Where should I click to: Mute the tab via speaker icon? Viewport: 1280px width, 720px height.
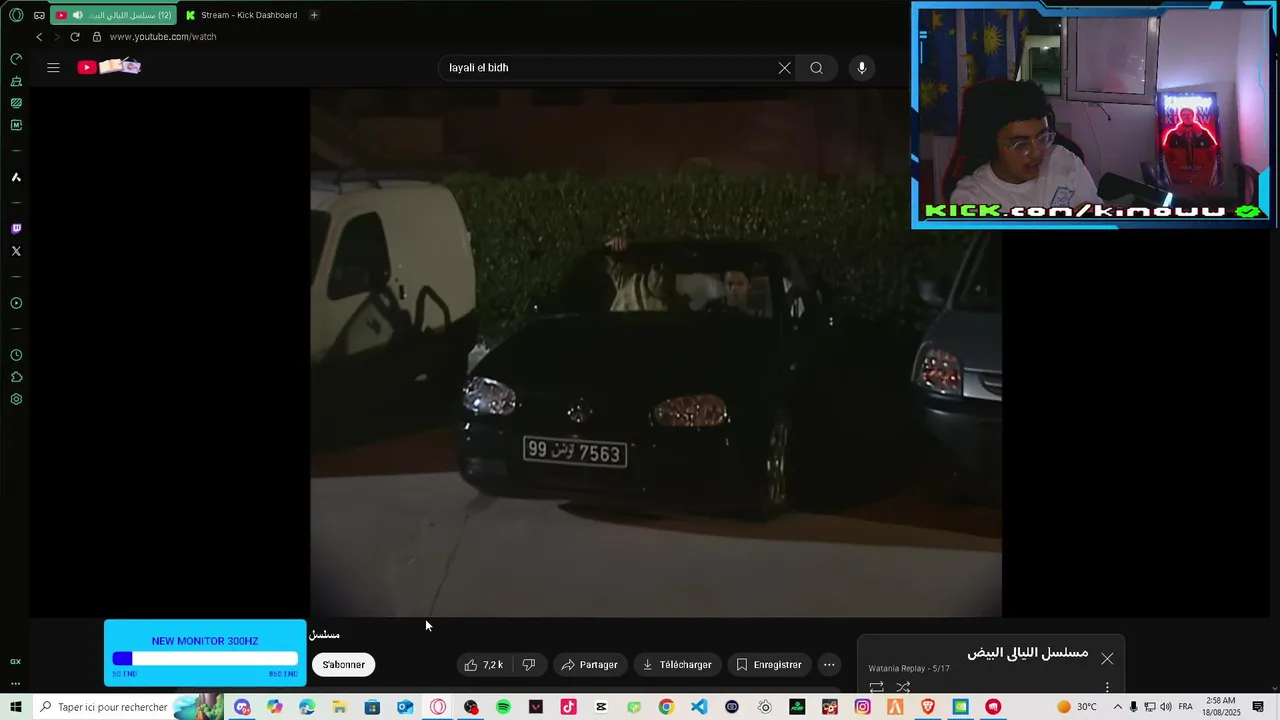tap(77, 15)
